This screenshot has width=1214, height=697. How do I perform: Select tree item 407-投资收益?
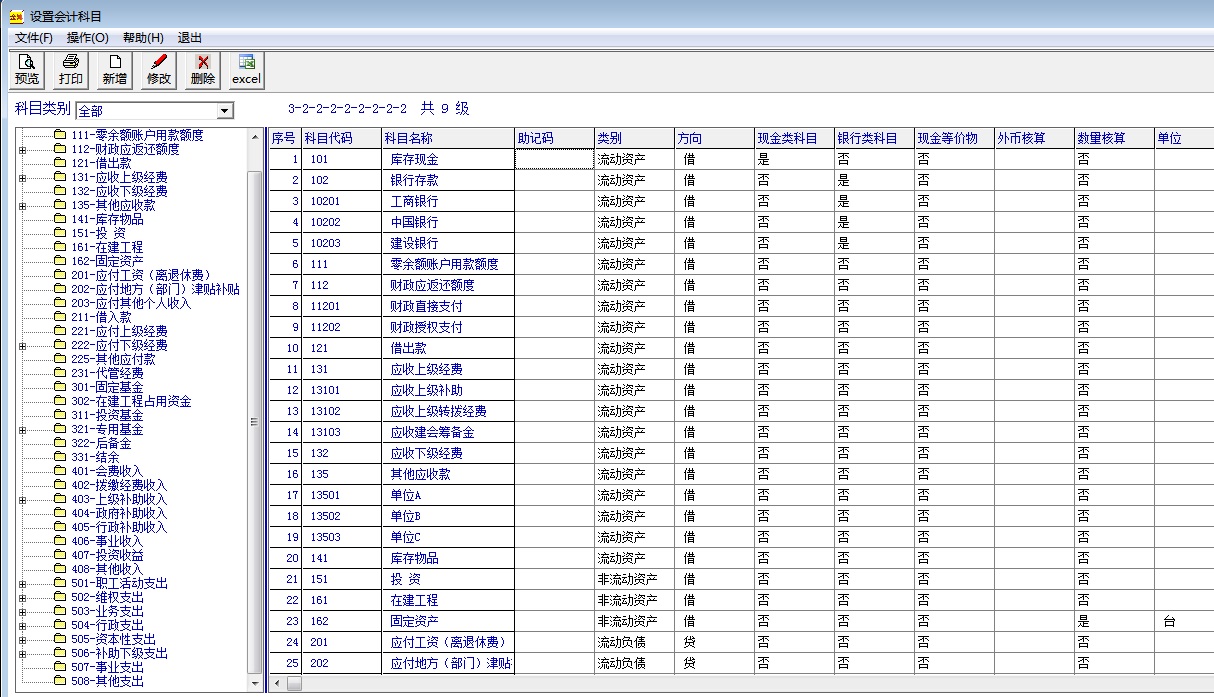pyautogui.click(x=107, y=555)
